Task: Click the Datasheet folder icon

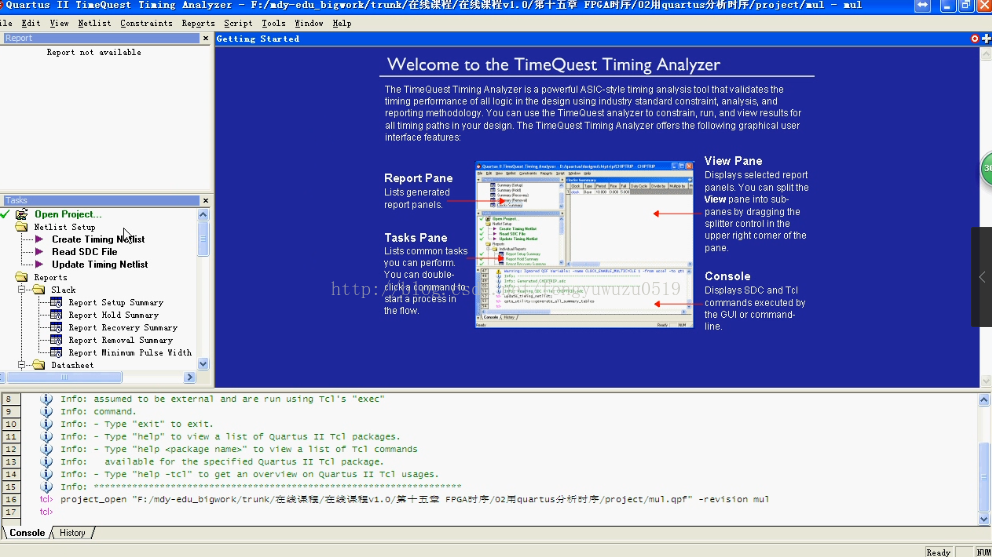Action: pyautogui.click(x=39, y=365)
